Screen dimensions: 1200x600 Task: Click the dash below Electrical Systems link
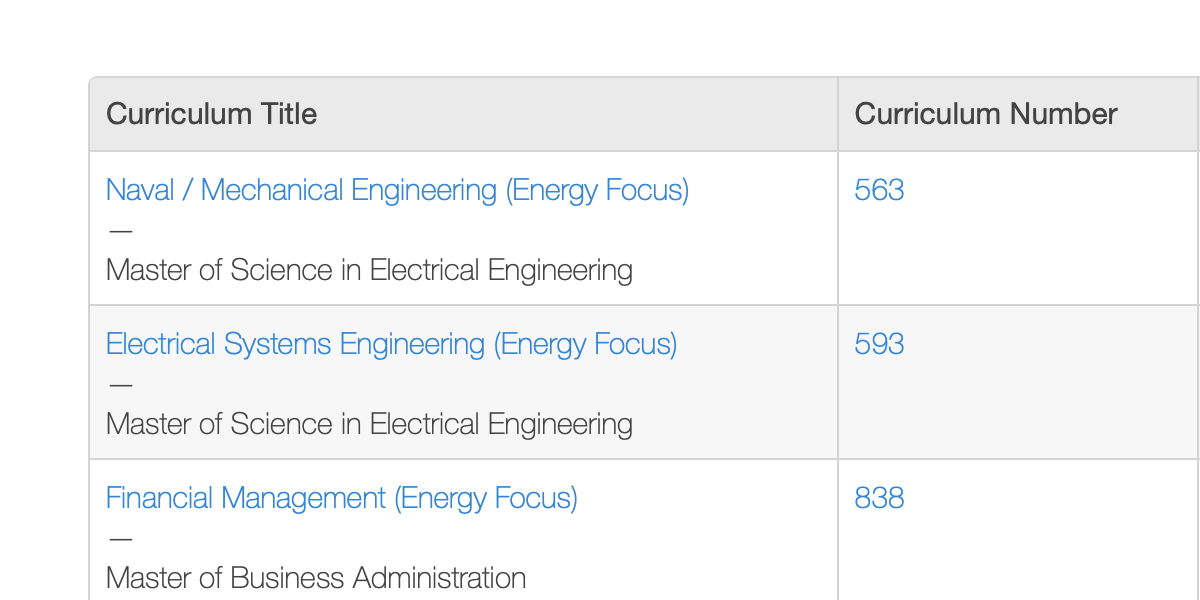pos(120,385)
